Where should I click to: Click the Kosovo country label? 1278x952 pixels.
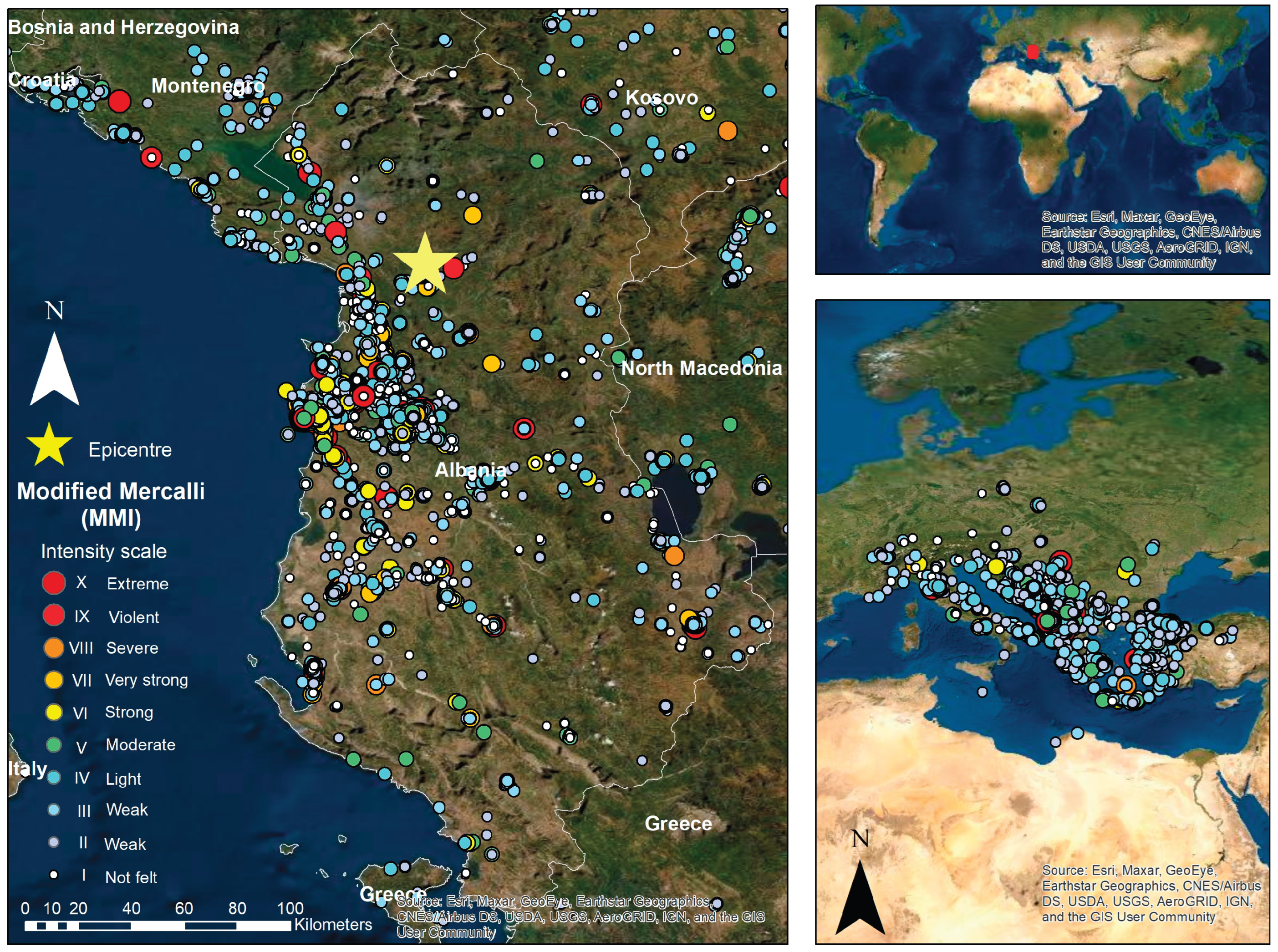[x=662, y=97]
